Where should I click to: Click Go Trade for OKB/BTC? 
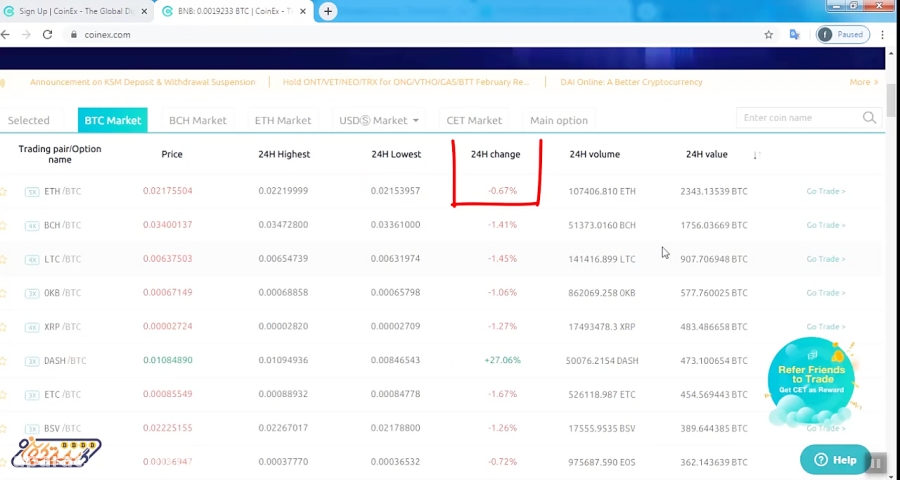pyautogui.click(x=825, y=293)
